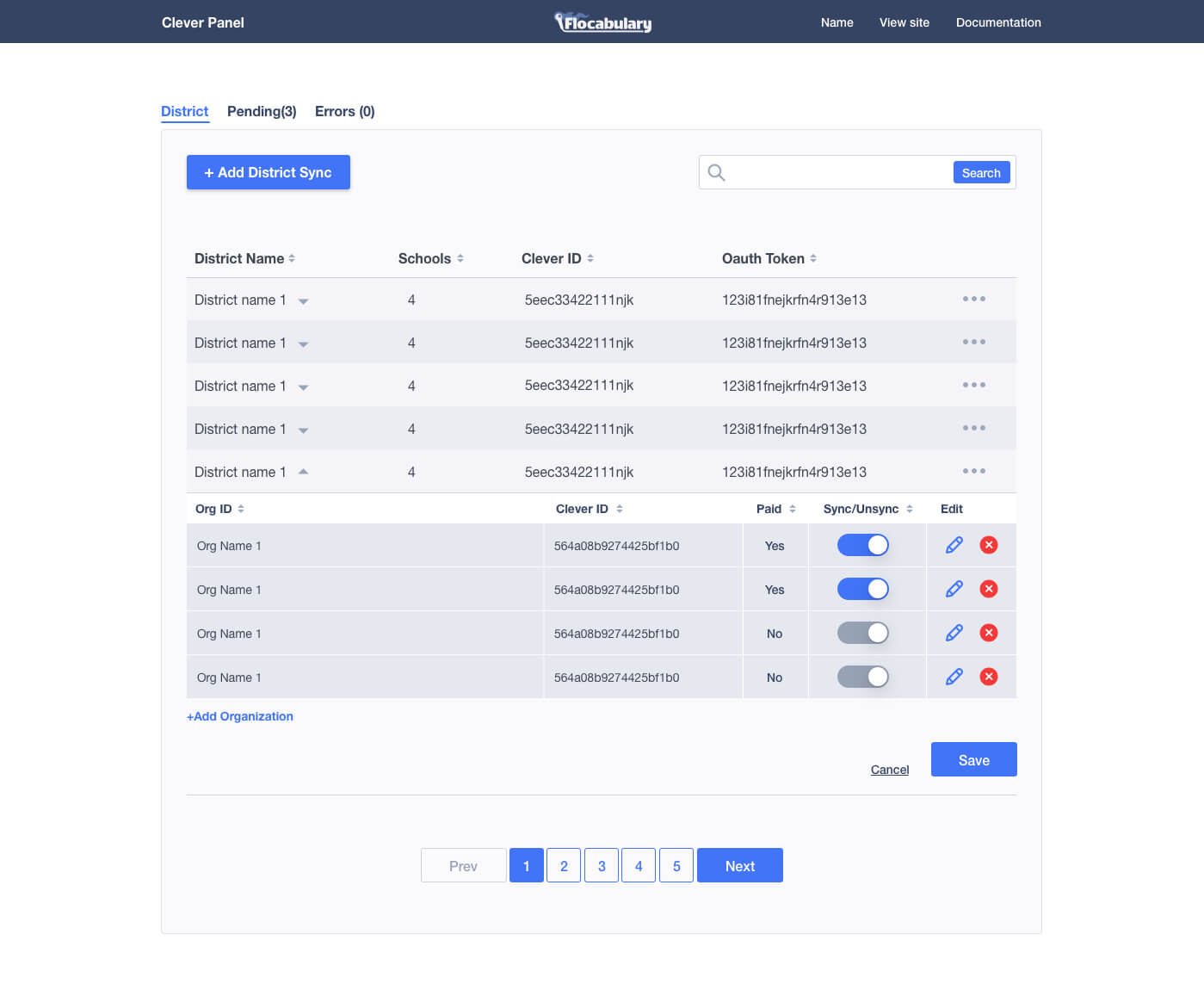This screenshot has width=1204, height=990.
Task: Click the blue Search button
Action: pyautogui.click(x=981, y=172)
